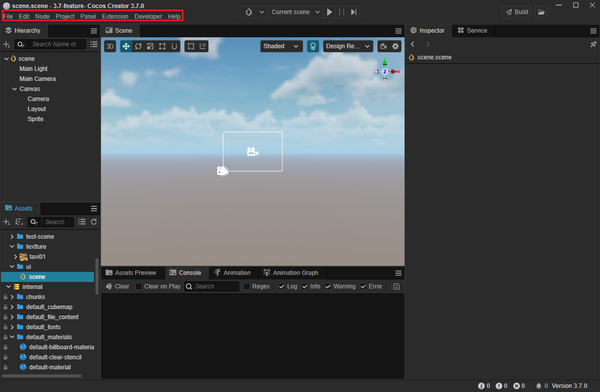Toggle the scene light bulb icon
Image resolution: width=600 pixels, height=392 pixels.
pyautogui.click(x=313, y=46)
